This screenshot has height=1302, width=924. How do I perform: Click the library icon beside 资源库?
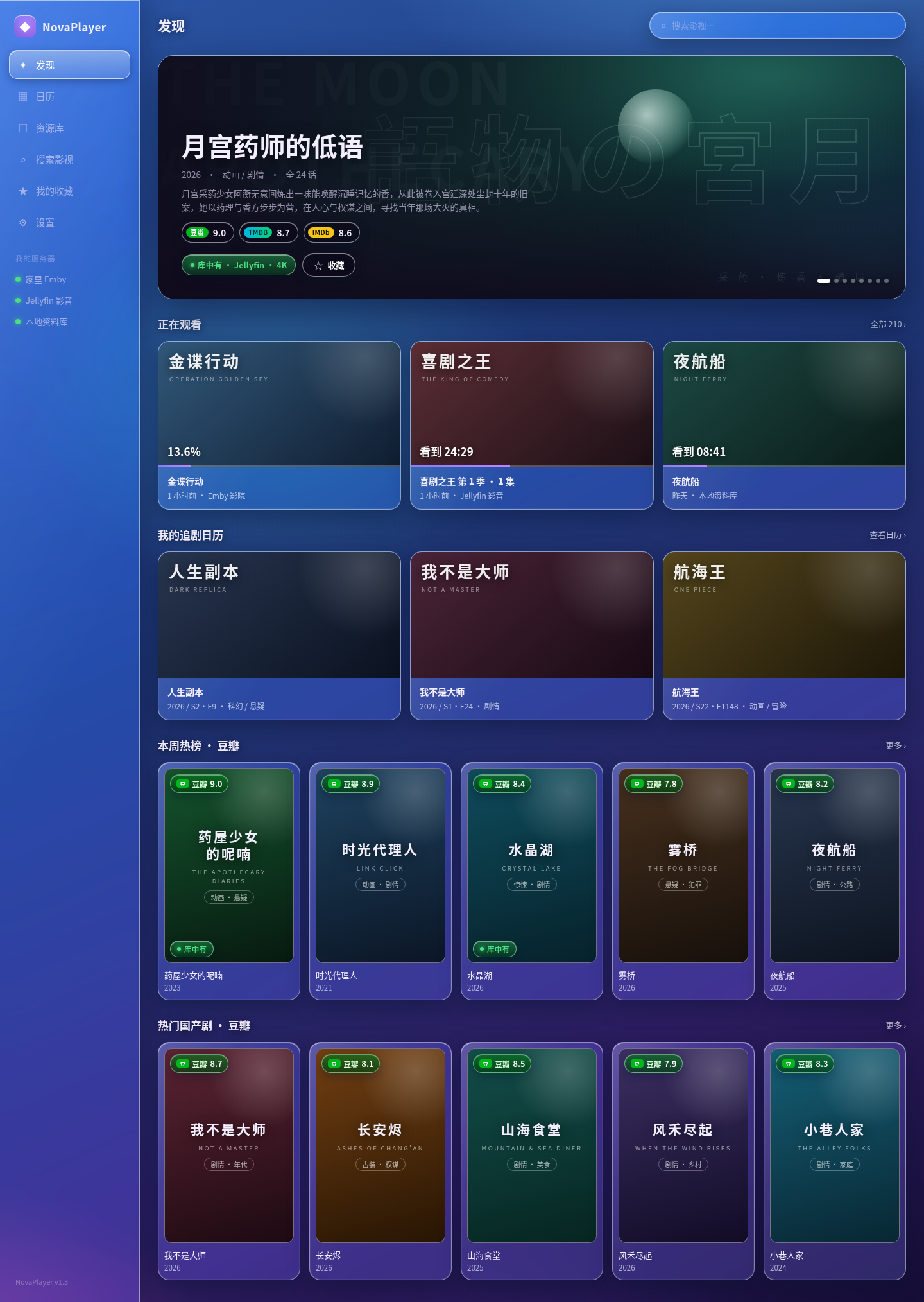point(23,128)
